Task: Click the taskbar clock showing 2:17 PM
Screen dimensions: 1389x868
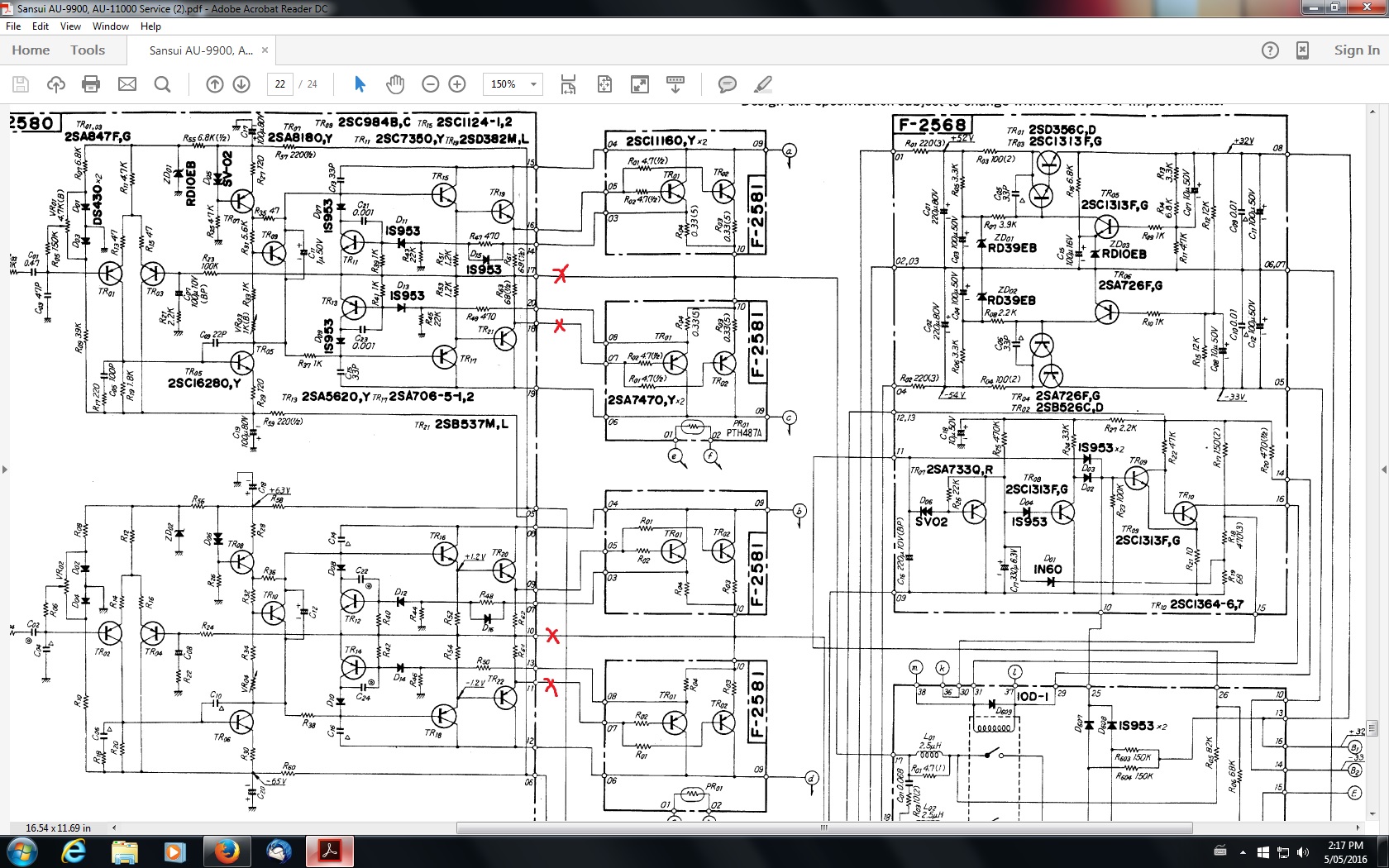Action: point(1346,852)
